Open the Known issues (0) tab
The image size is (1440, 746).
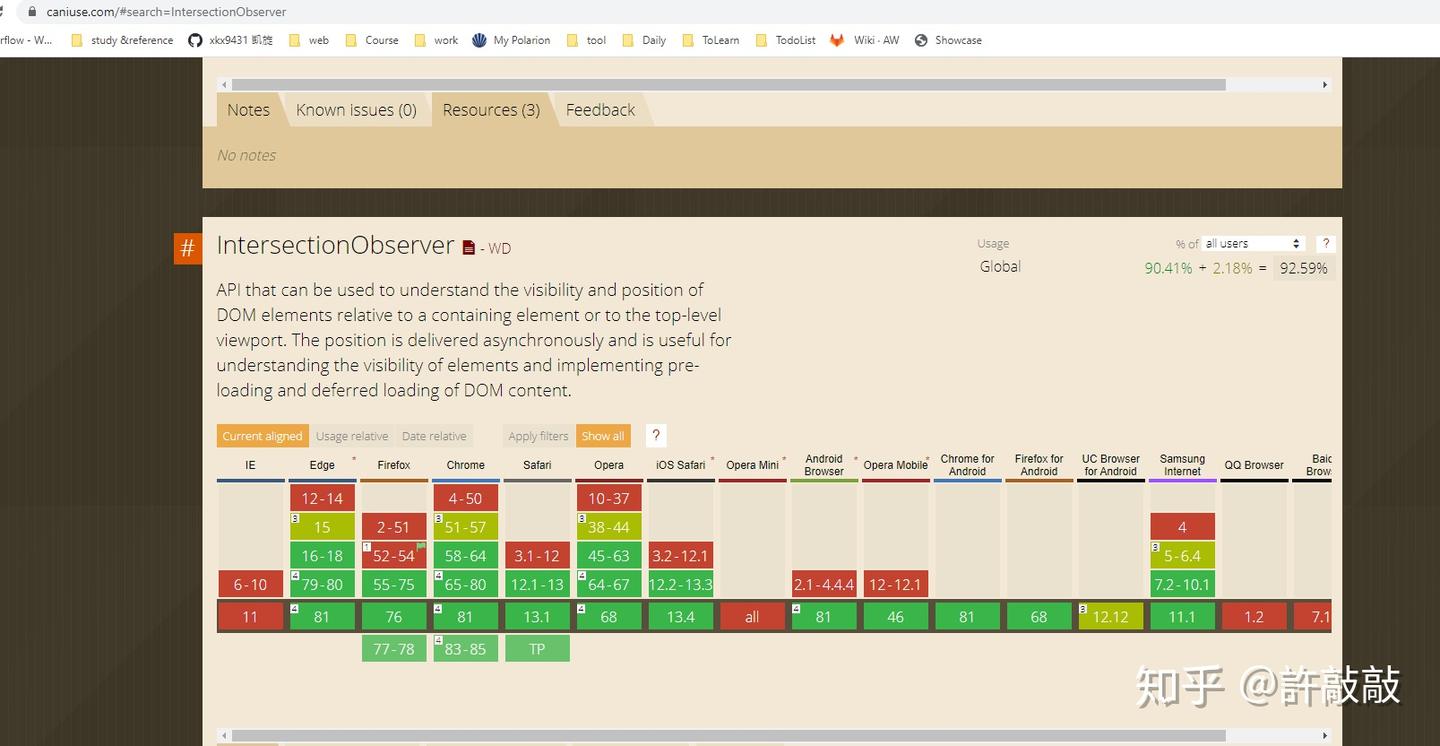356,110
